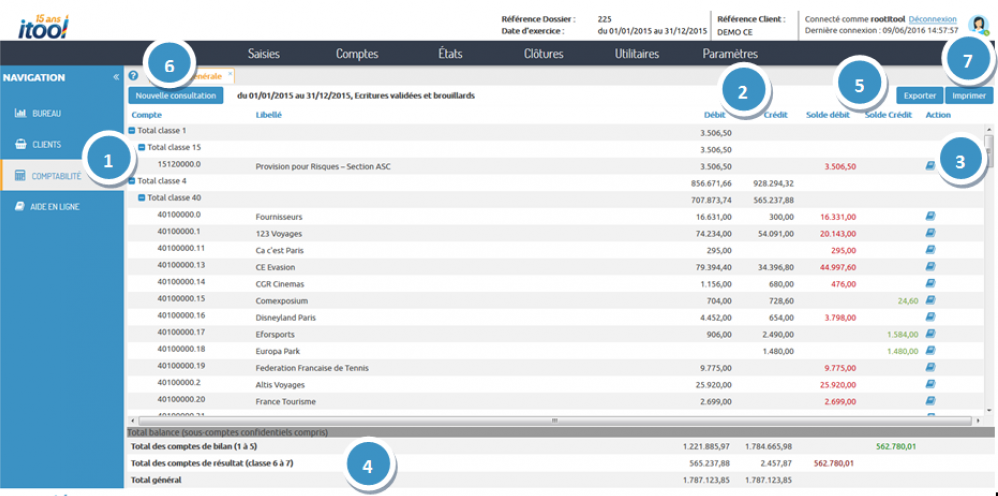Viewport: 998px width, 496px height.
Task: Collapse the navigation panel with double chevron
Action: click(115, 77)
